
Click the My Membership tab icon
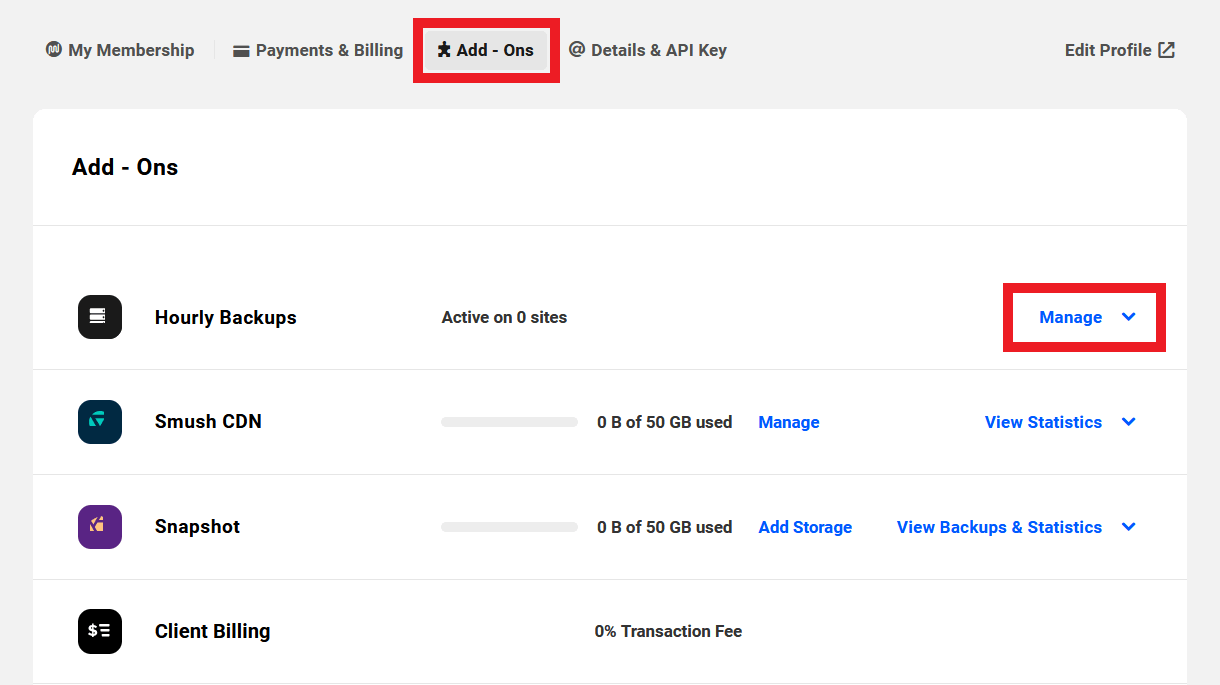click(x=54, y=49)
